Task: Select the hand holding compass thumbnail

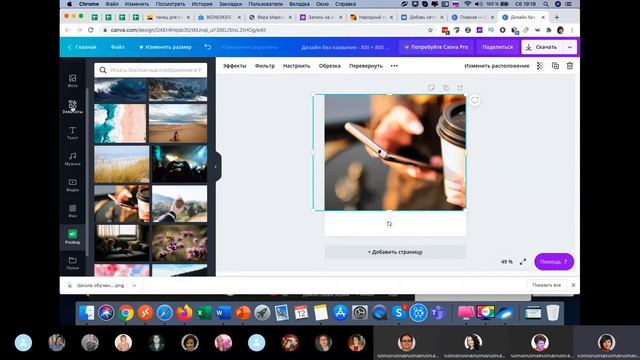Action: [180, 204]
